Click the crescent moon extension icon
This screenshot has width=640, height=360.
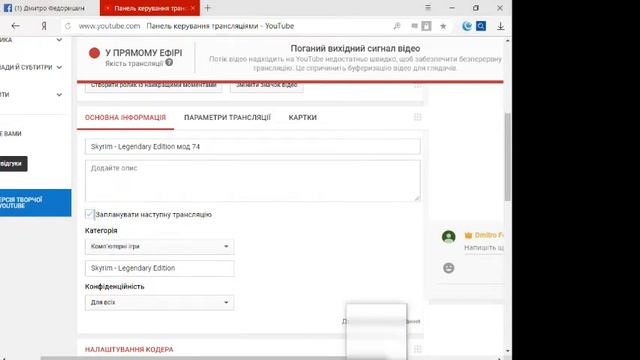(467, 26)
